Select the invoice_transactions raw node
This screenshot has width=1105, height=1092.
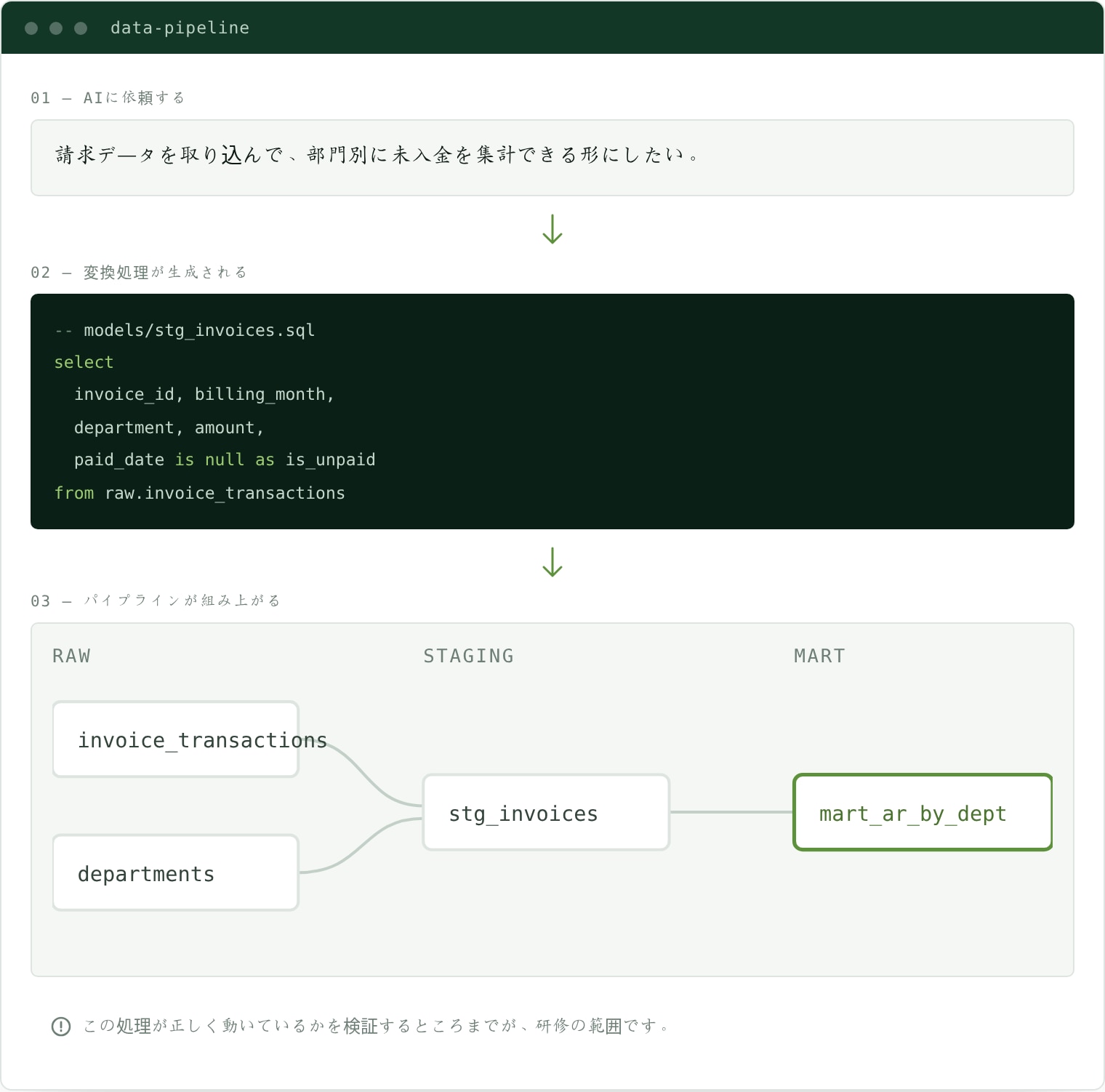pos(176,739)
